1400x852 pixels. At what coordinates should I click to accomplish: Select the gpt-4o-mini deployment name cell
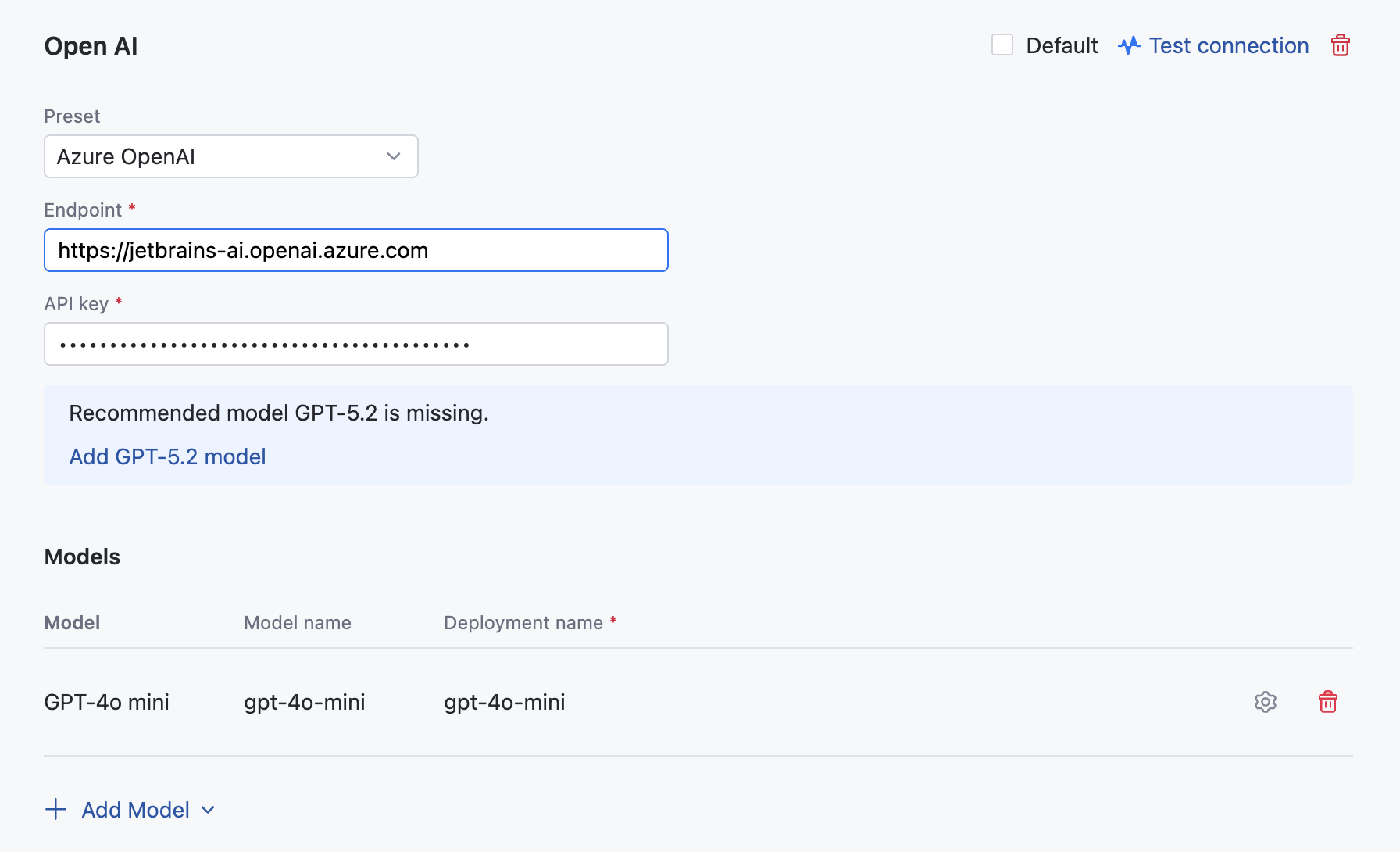[504, 702]
